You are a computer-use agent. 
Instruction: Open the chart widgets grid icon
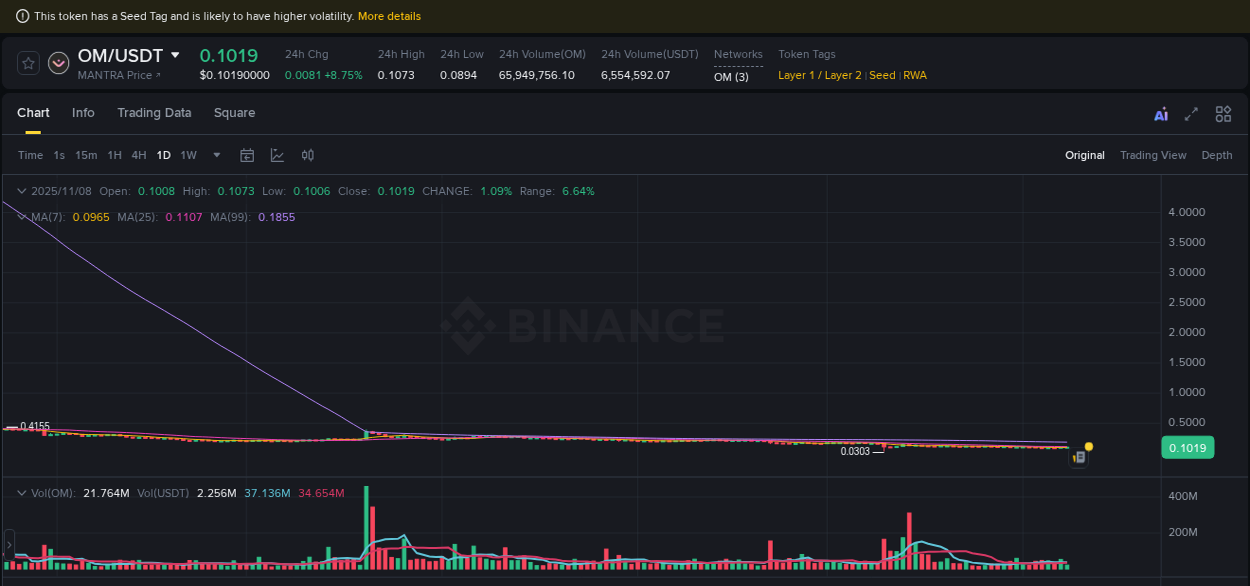click(x=1223, y=114)
